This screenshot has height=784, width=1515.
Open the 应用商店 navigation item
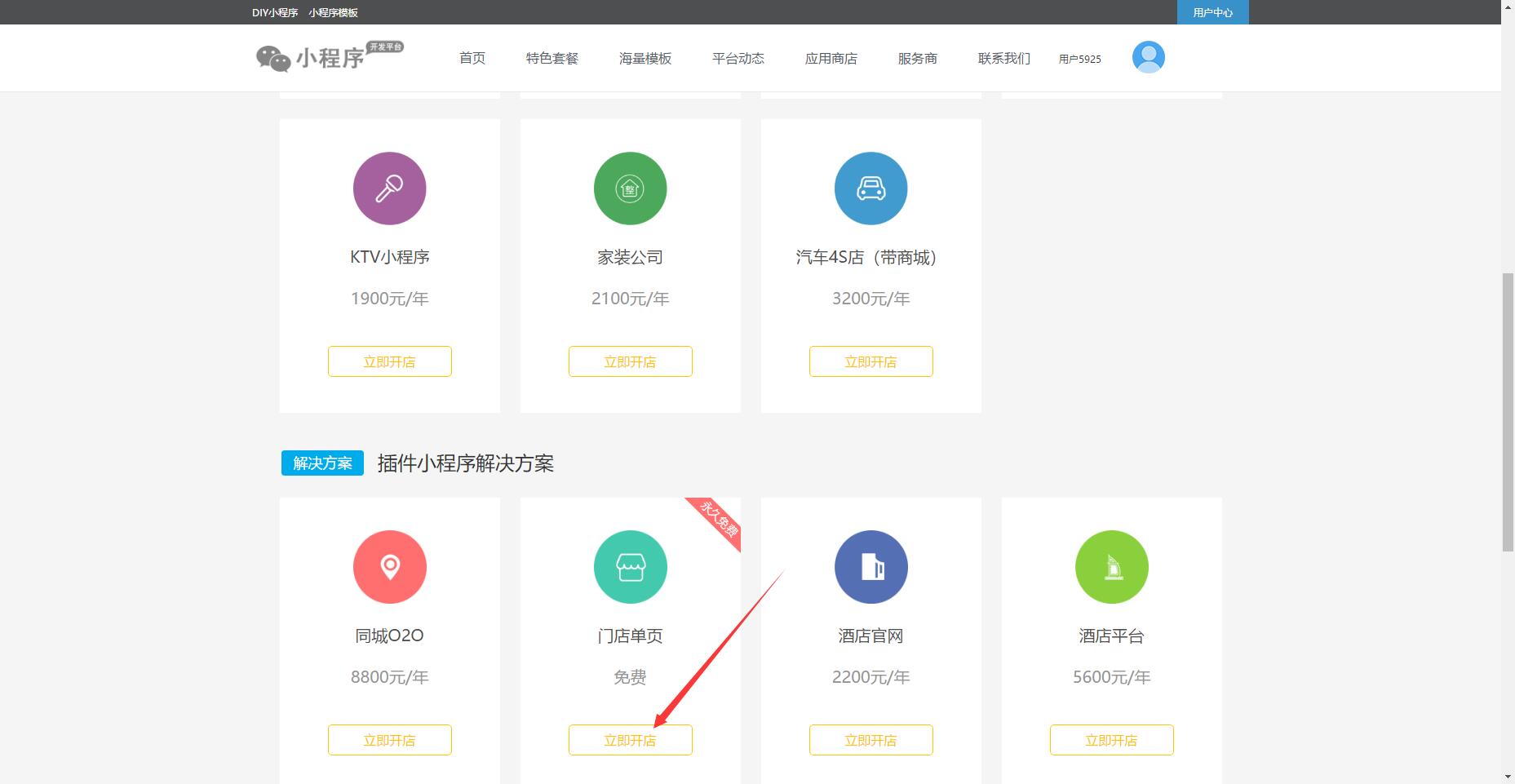(831, 58)
